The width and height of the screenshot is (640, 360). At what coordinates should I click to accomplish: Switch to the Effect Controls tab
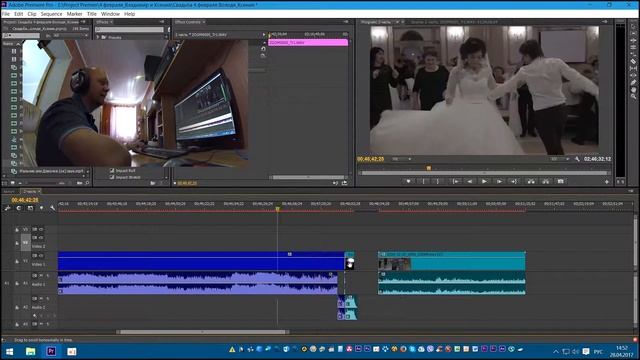pyautogui.click(x=188, y=22)
